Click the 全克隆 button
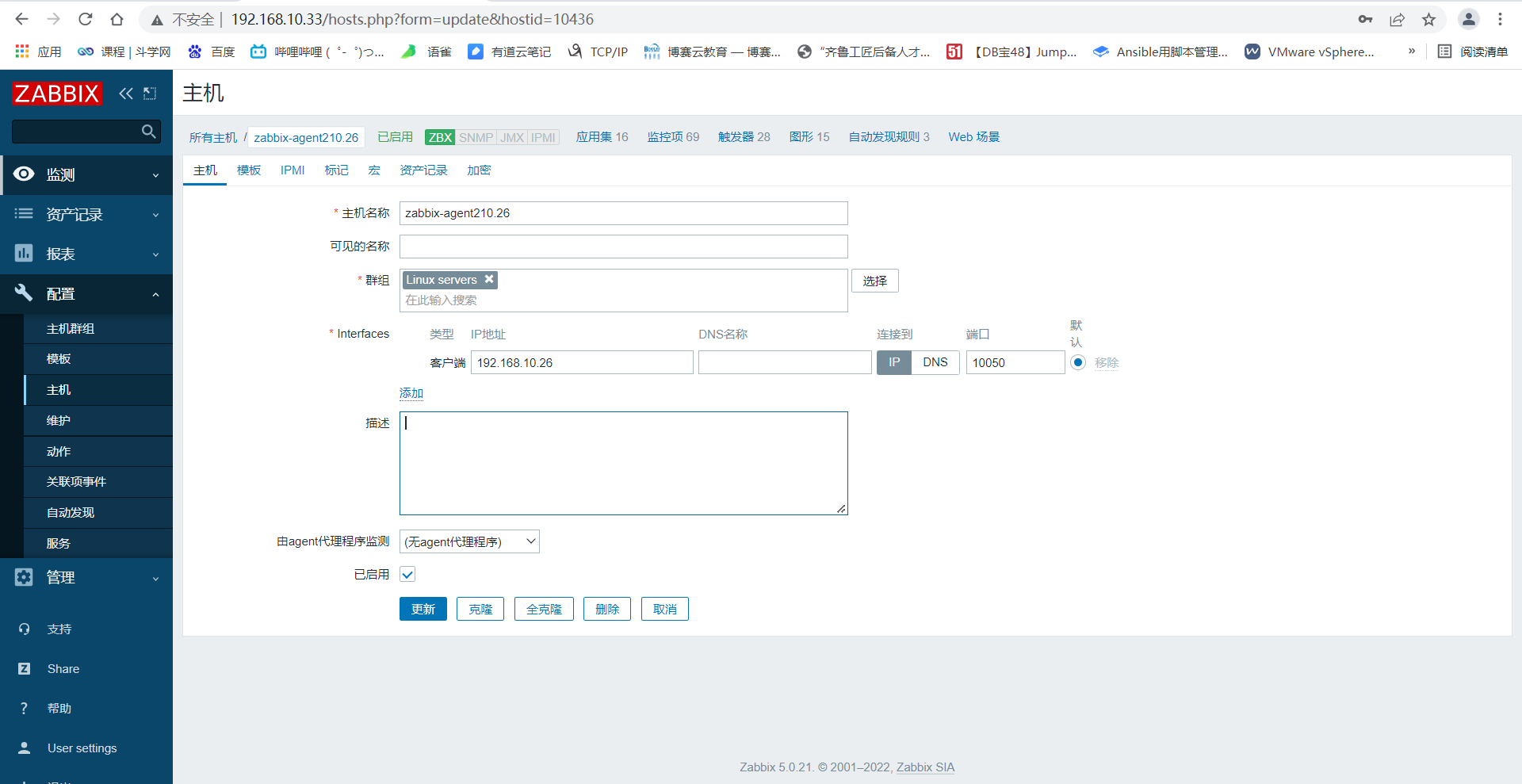Image resolution: width=1522 pixels, height=784 pixels. (x=544, y=609)
